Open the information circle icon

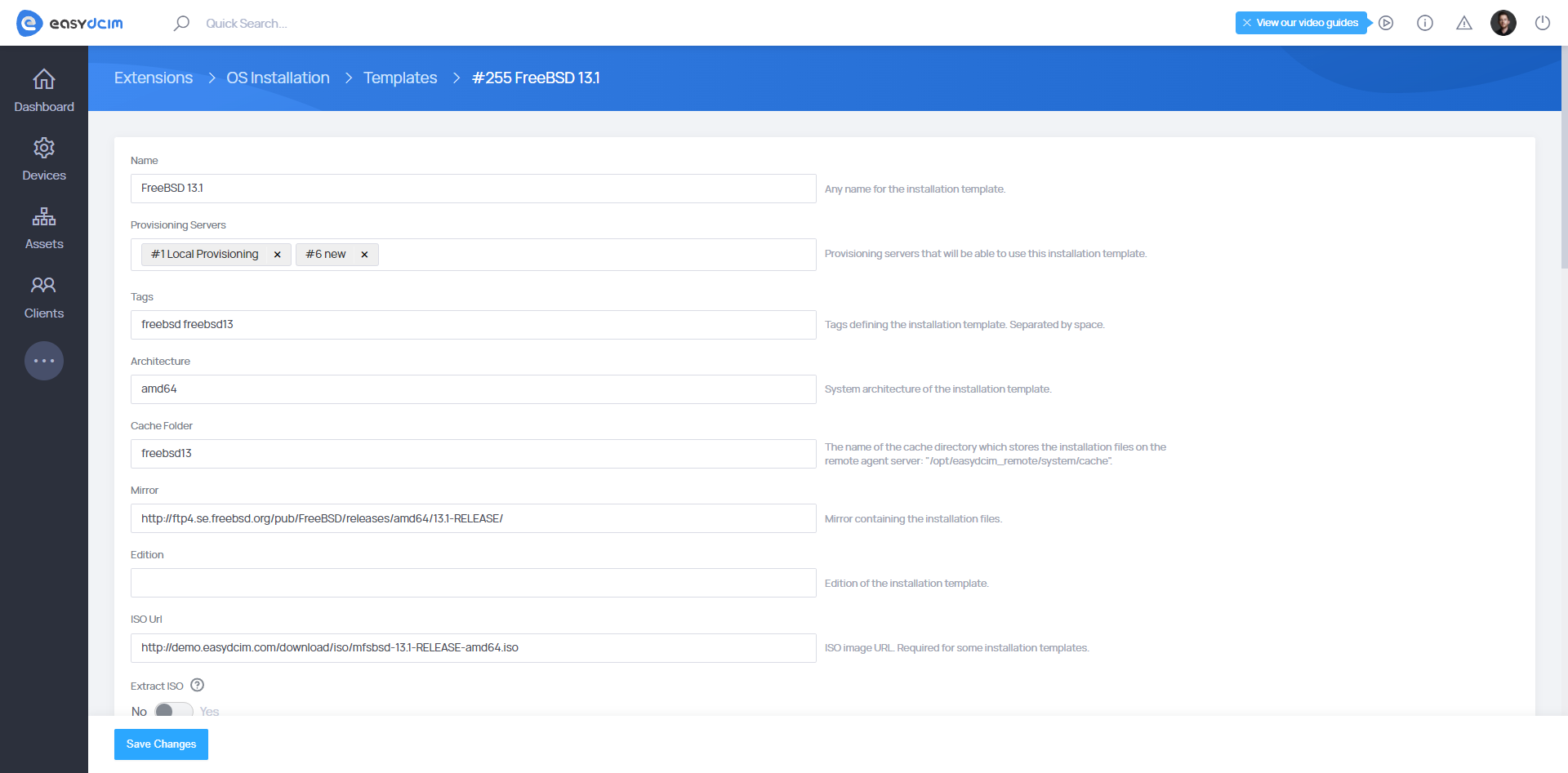click(1425, 23)
